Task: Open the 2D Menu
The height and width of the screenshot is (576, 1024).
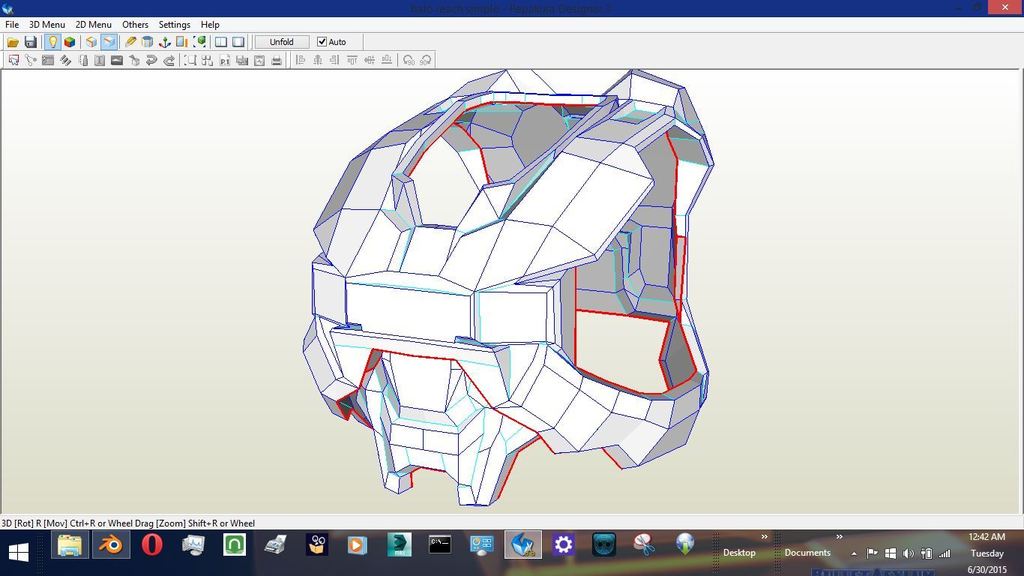Action: 93,24
